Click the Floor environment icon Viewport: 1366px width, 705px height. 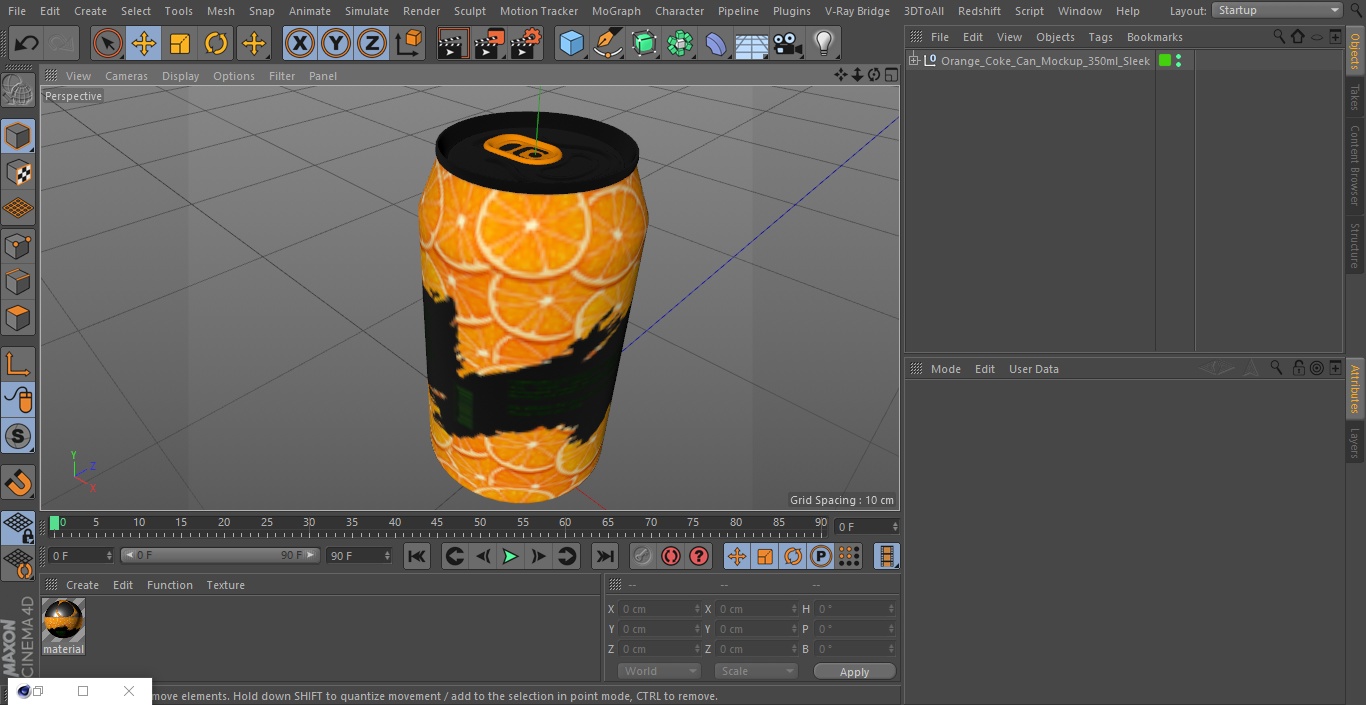752,43
